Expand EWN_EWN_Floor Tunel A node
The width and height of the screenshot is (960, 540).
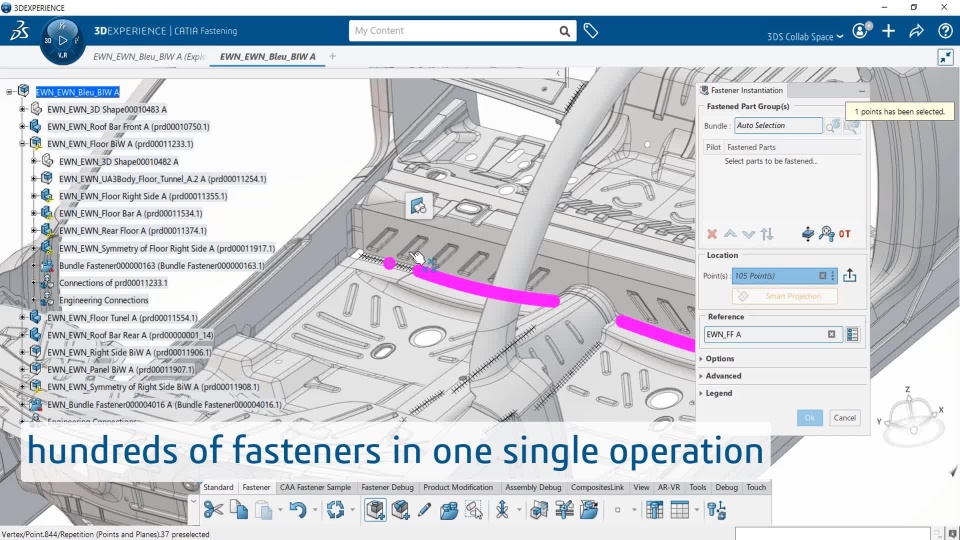[22, 318]
